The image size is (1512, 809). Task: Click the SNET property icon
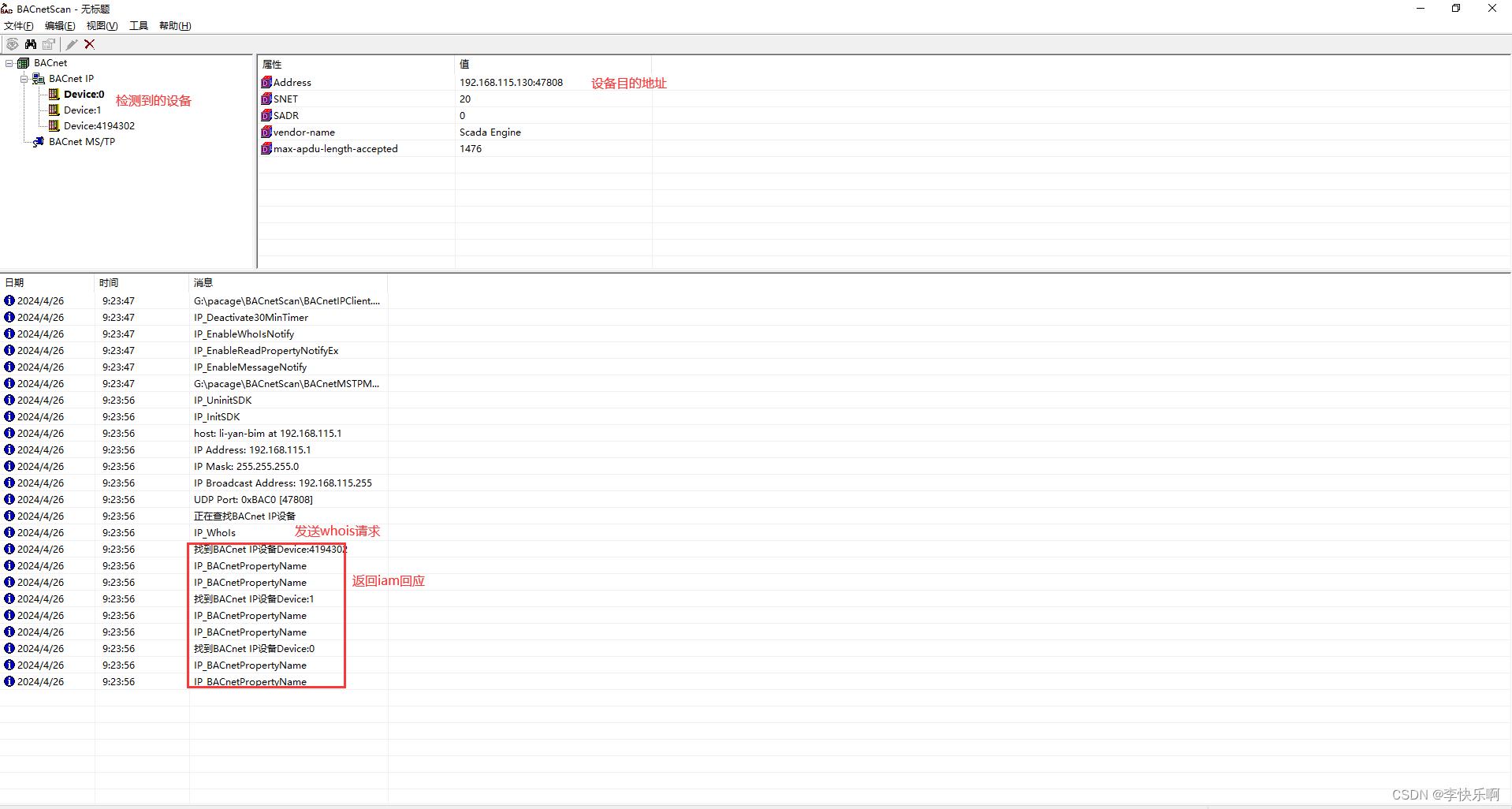[266, 99]
